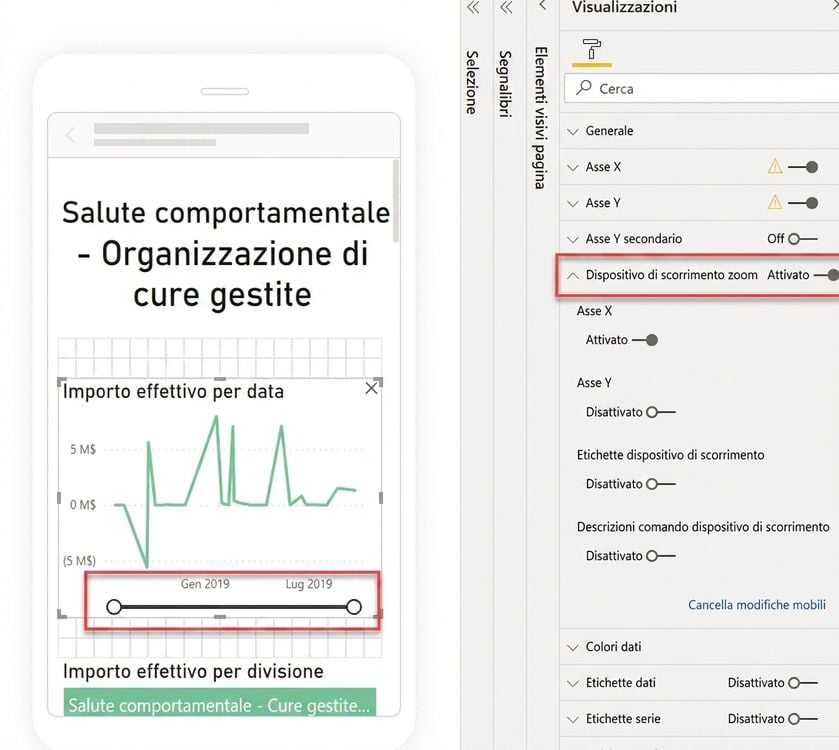
Task: Open the Format paint roller tab
Action: (591, 50)
